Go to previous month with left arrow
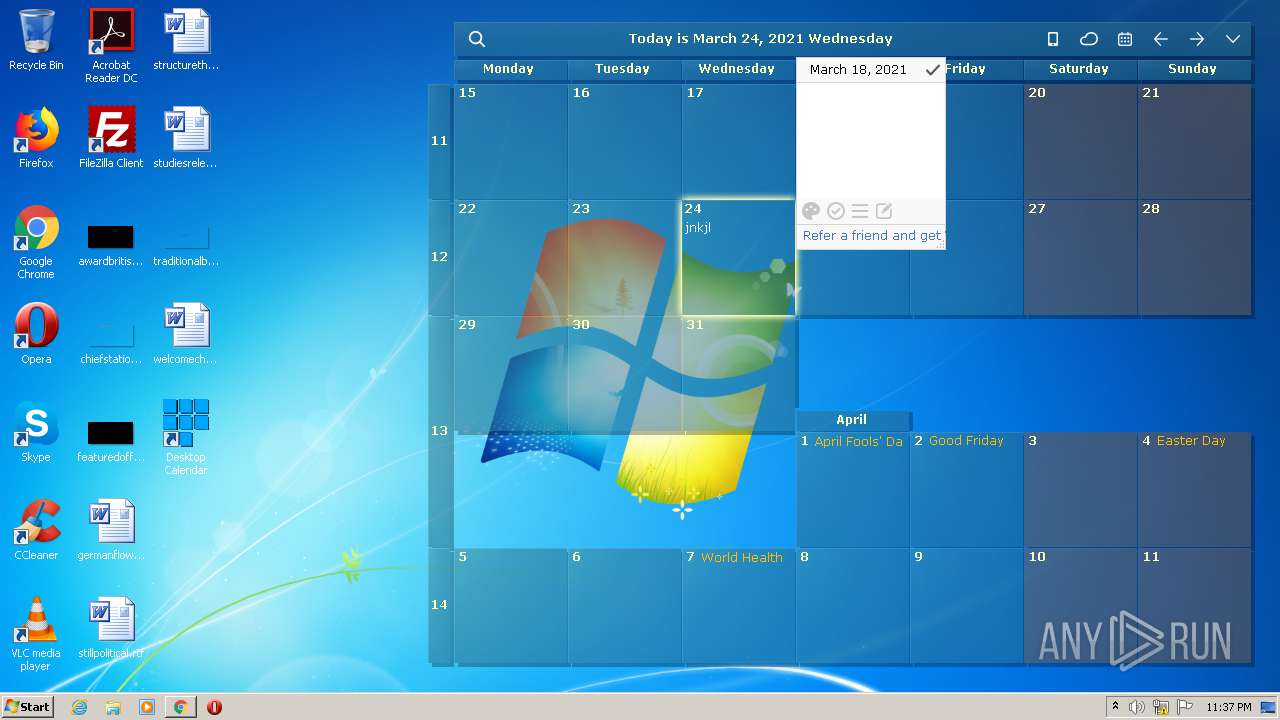 tap(1161, 39)
